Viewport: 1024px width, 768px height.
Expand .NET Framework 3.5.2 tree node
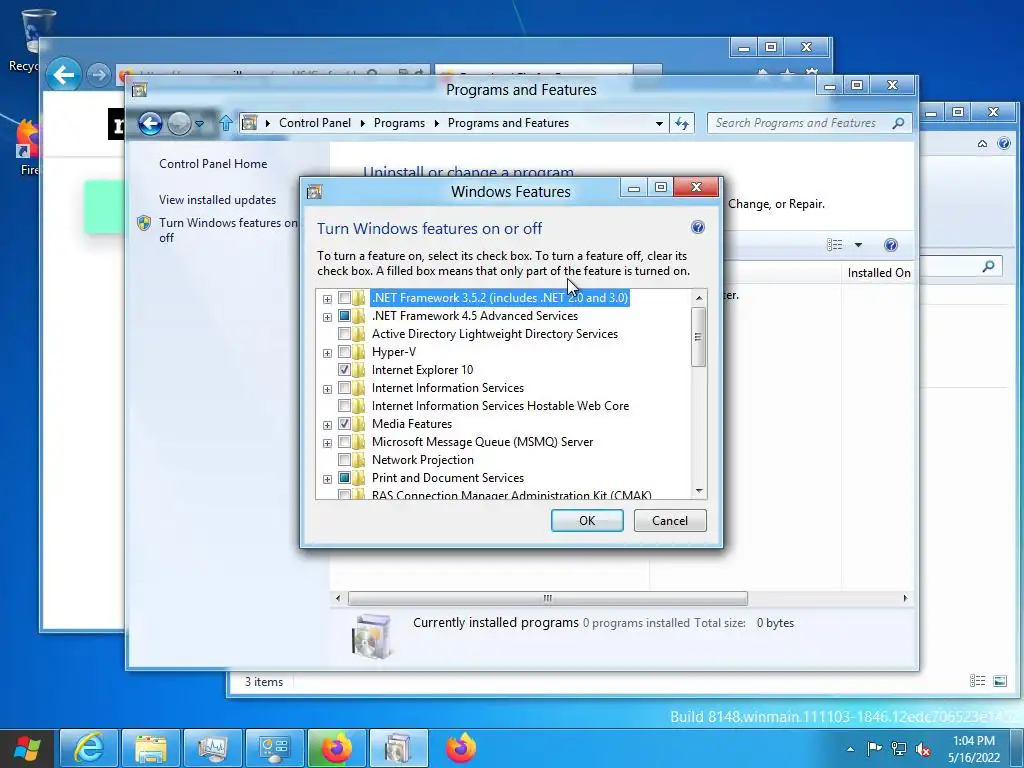click(327, 299)
